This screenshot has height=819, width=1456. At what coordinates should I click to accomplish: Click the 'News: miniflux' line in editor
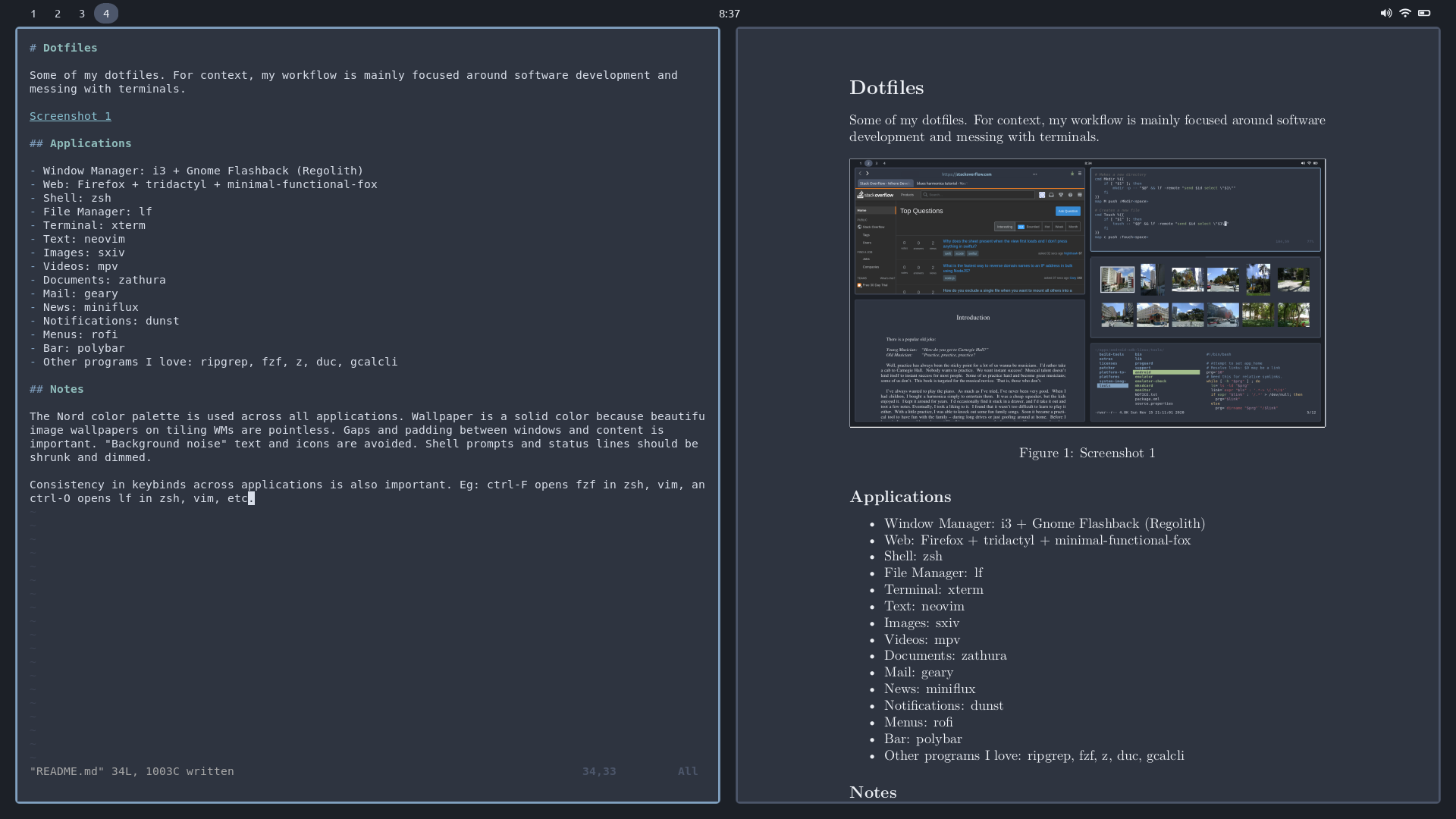pyautogui.click(x=84, y=307)
